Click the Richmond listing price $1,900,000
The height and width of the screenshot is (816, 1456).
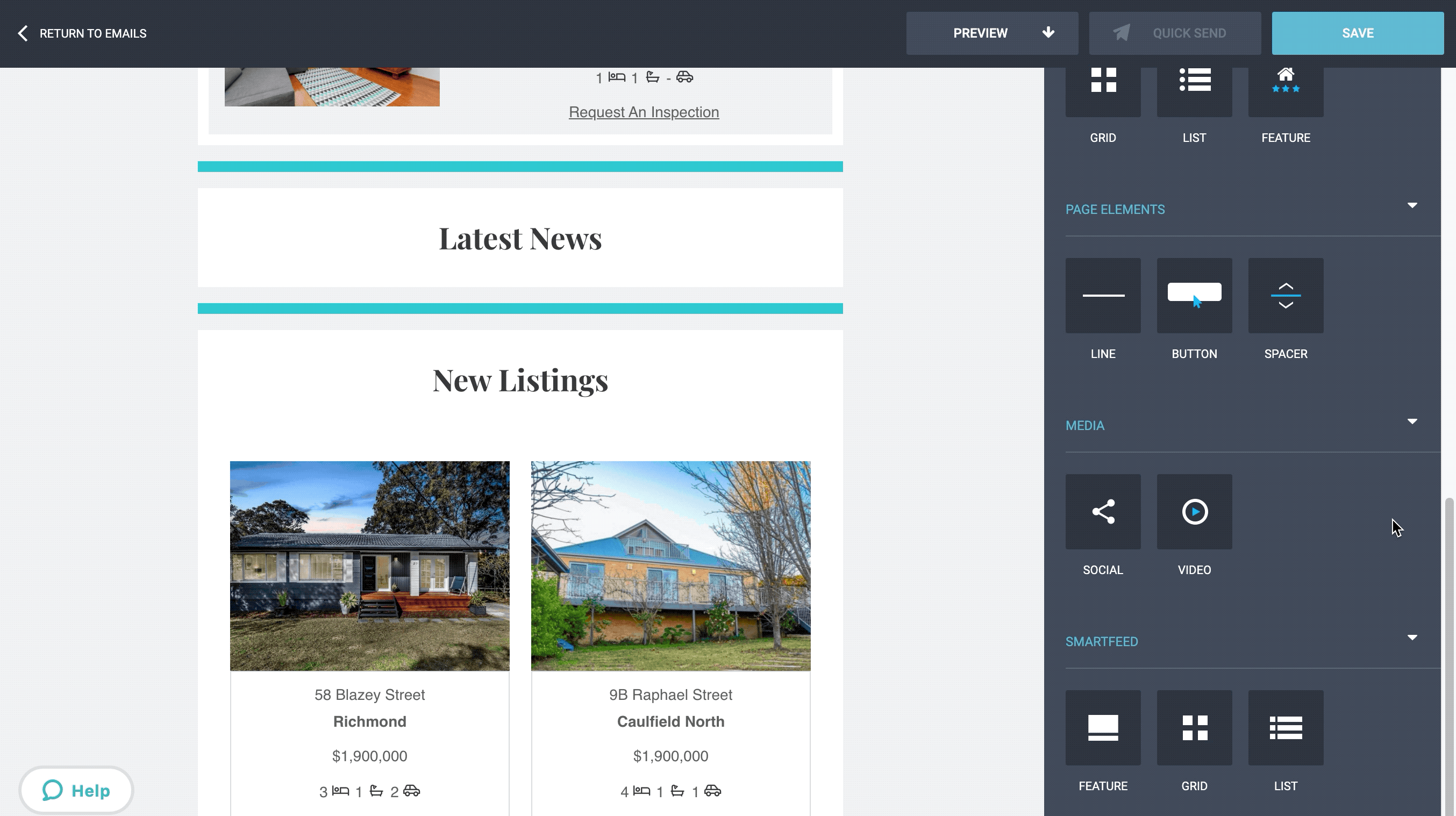pos(370,756)
